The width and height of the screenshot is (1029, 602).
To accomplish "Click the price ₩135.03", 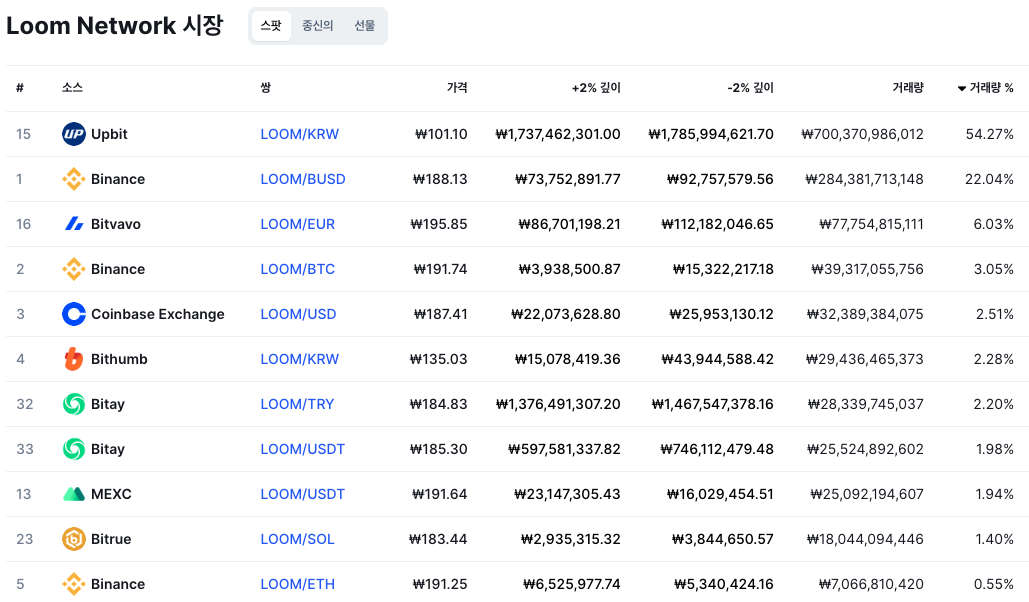I will pyautogui.click(x=438, y=359).
